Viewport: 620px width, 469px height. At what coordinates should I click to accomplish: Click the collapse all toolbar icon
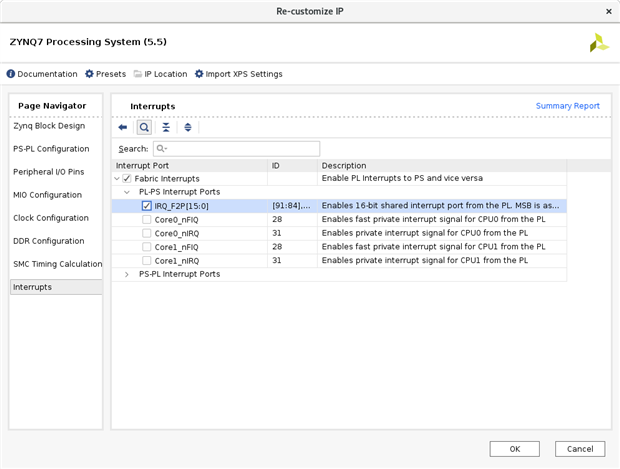166,127
